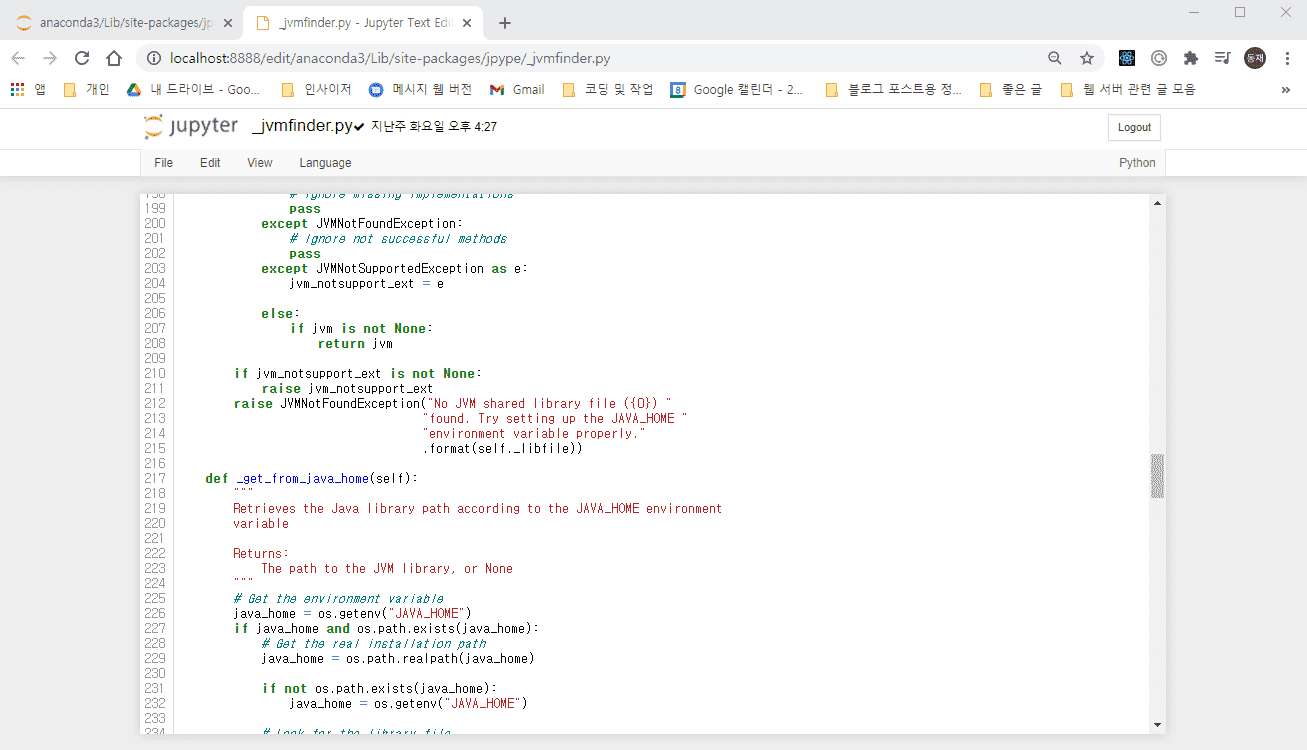Open the 코딩 및 작업 bookmark folder
The width and height of the screenshot is (1307, 750).
(x=608, y=89)
